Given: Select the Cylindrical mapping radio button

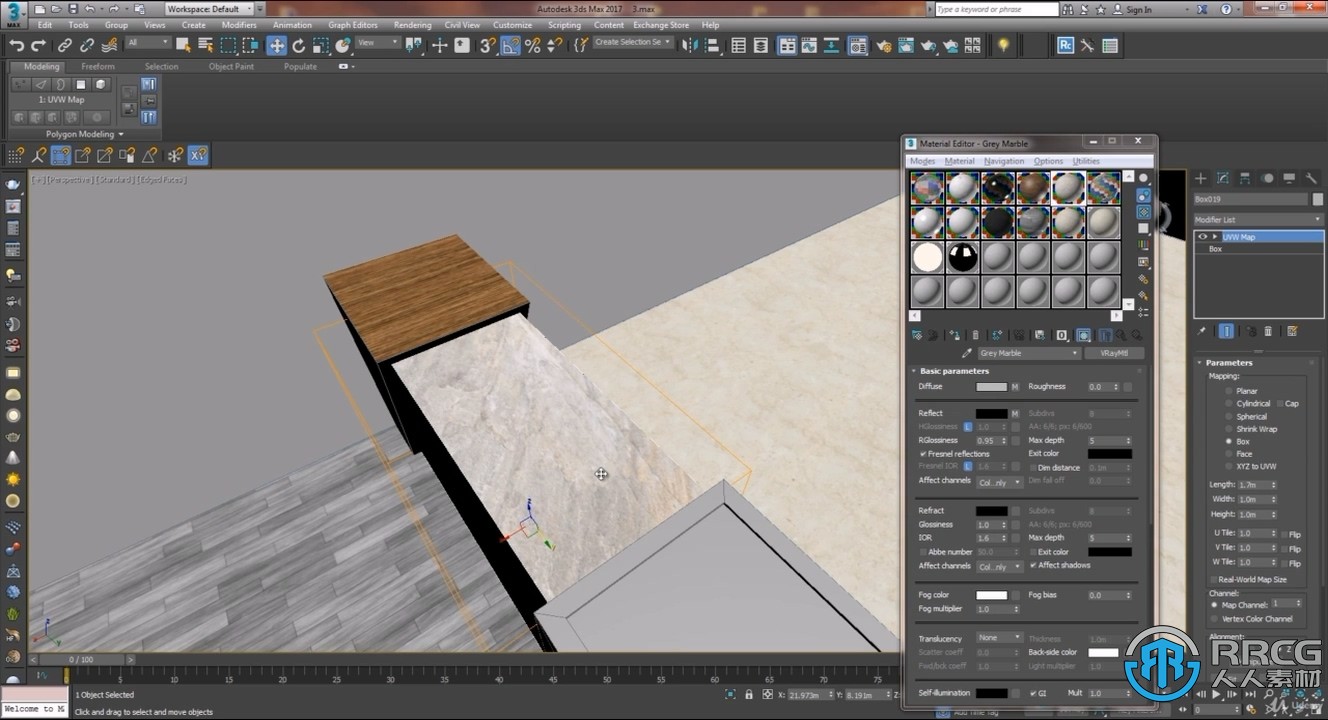Looking at the screenshot, I should coord(1229,404).
